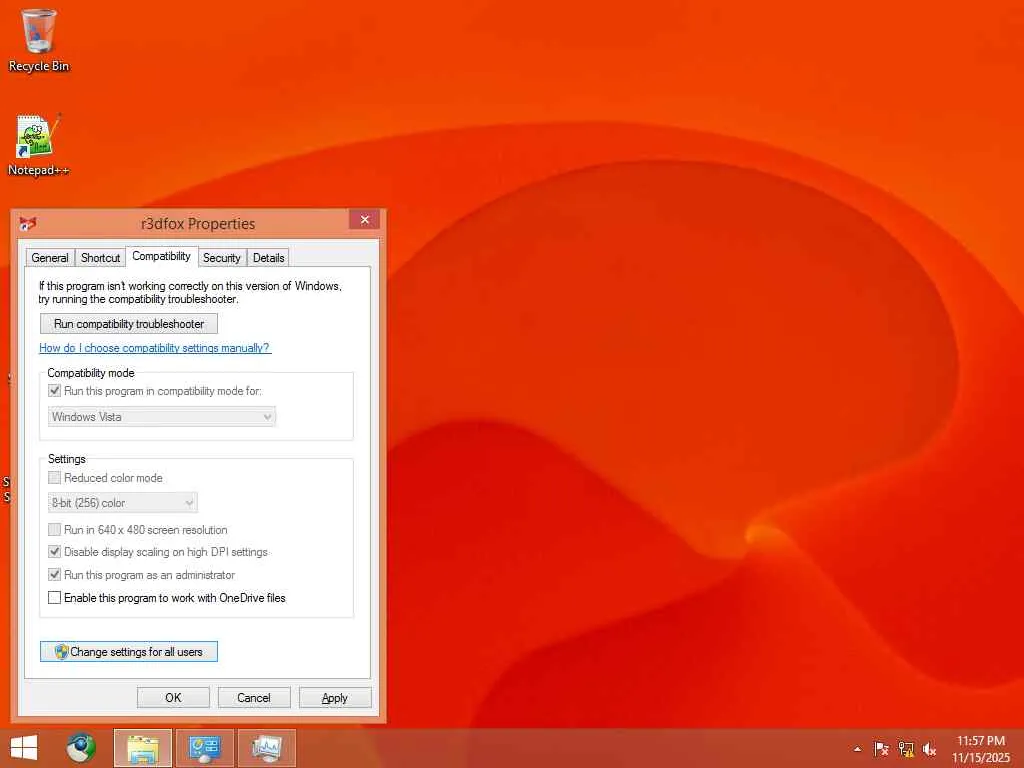Image resolution: width=1024 pixels, height=768 pixels.
Task: Toggle the Reduced color mode checkbox
Action: (x=55, y=478)
